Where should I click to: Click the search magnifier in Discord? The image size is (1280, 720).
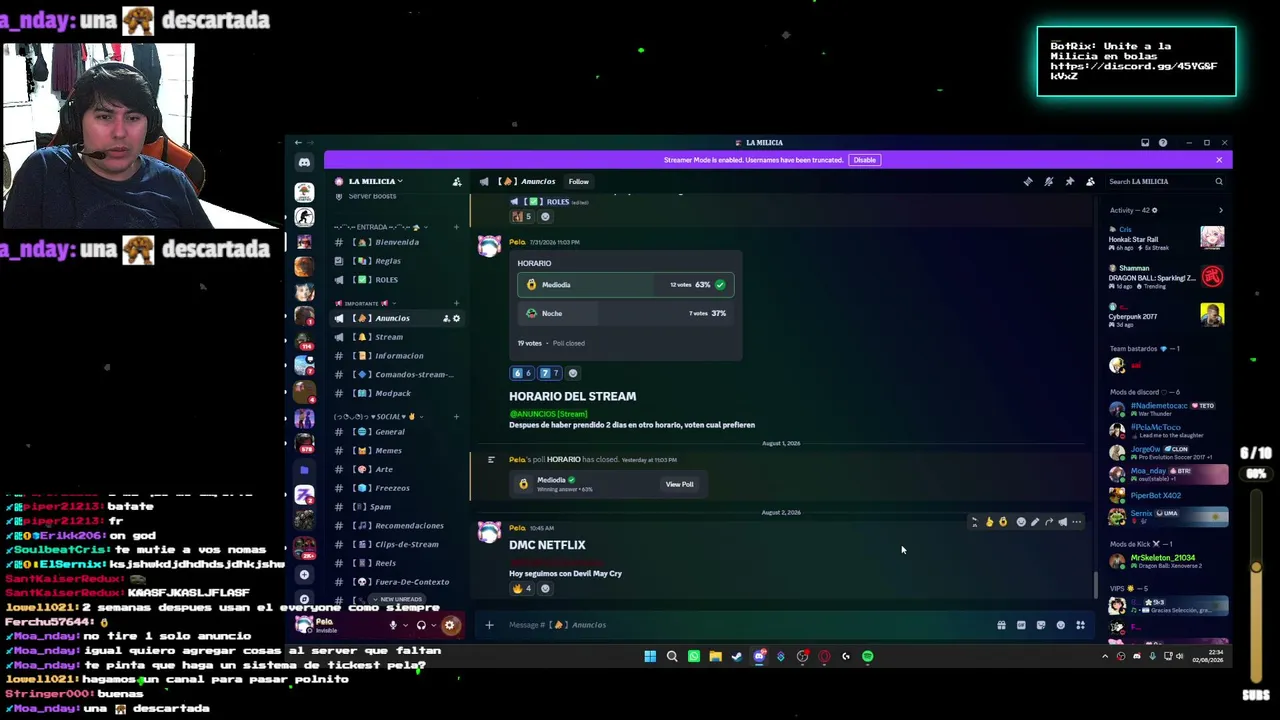click(x=1218, y=181)
